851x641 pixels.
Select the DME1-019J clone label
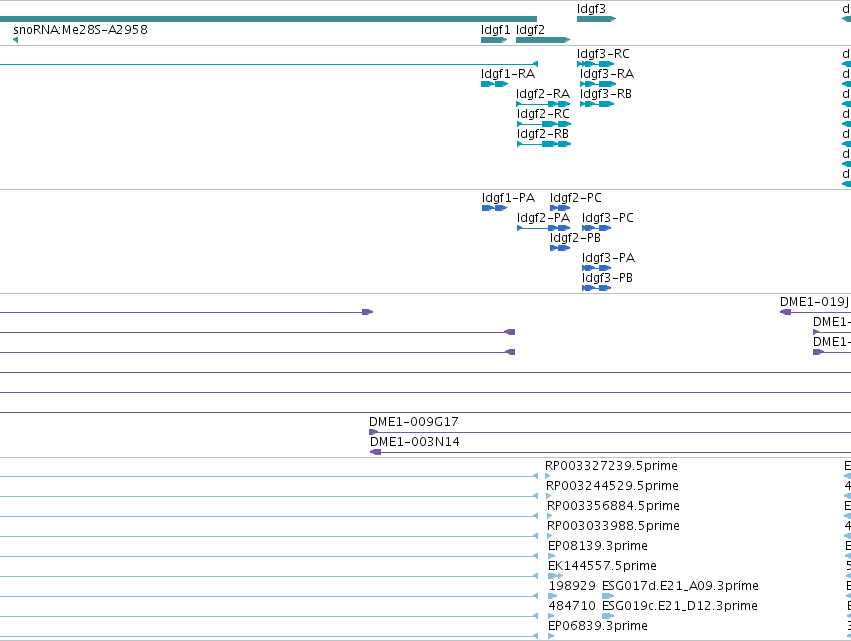click(815, 302)
